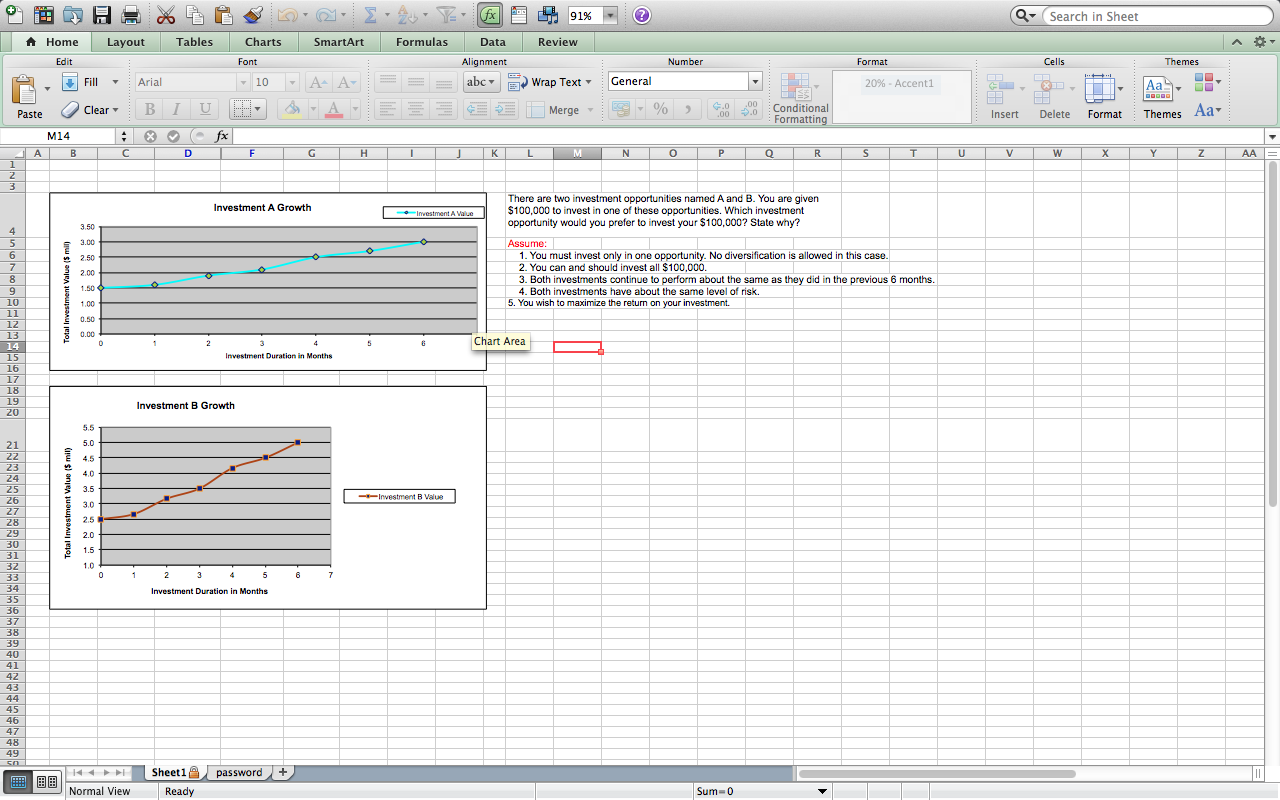1280x800 pixels.
Task: Click the AutoSum sigma icon
Action: (x=368, y=16)
